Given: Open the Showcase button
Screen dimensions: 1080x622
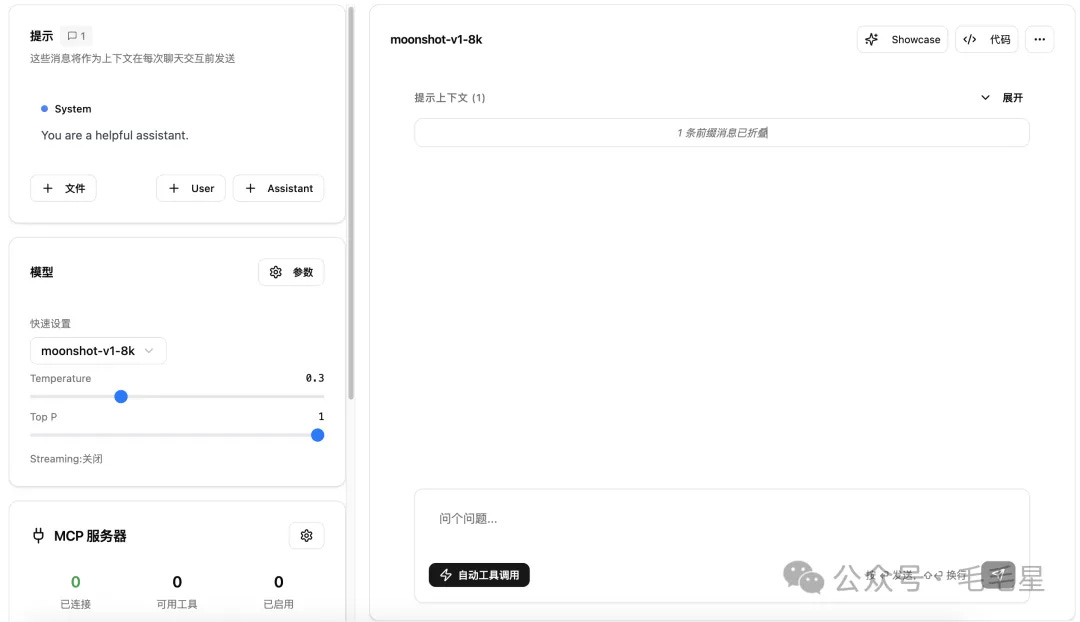Looking at the screenshot, I should coord(902,39).
